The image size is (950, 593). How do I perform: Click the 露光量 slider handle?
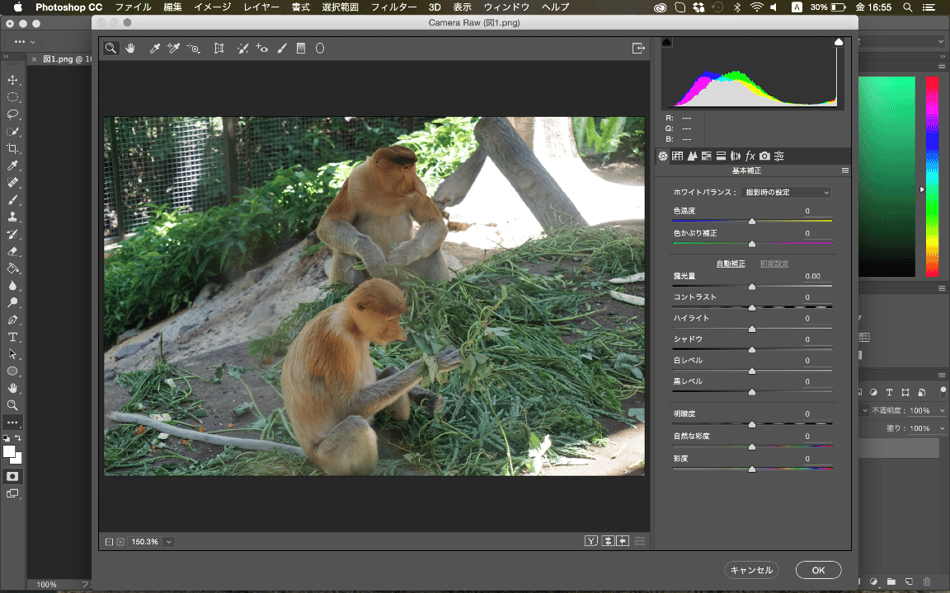coord(752,287)
